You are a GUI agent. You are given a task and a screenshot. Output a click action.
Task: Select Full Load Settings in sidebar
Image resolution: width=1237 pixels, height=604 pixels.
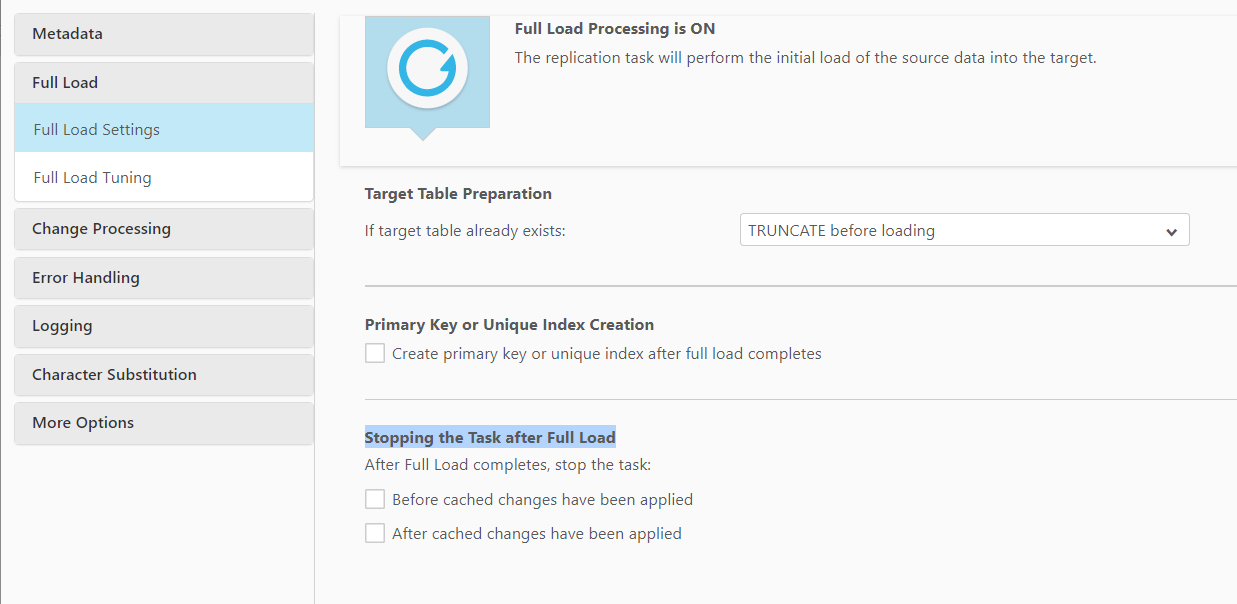pos(164,130)
